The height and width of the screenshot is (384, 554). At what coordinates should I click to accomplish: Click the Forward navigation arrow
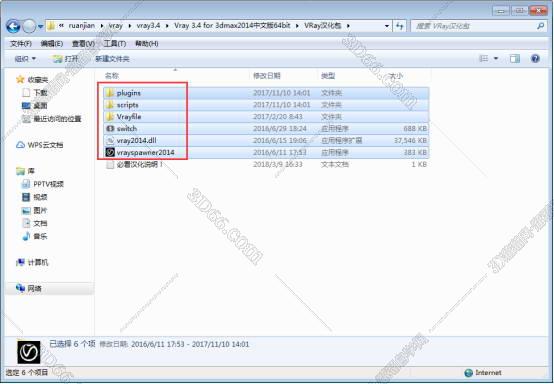coord(29,26)
